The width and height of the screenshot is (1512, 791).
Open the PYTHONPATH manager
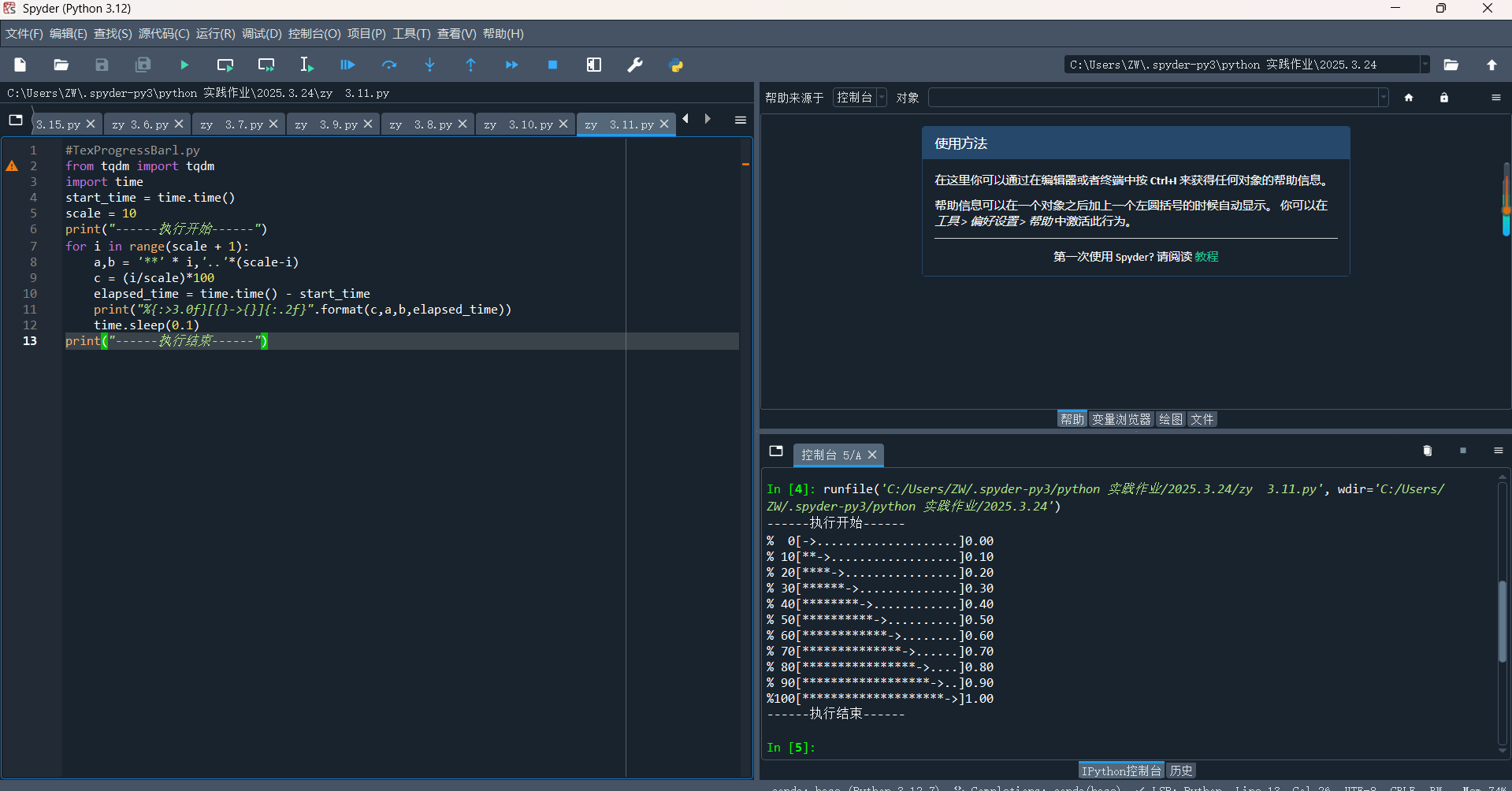676,65
